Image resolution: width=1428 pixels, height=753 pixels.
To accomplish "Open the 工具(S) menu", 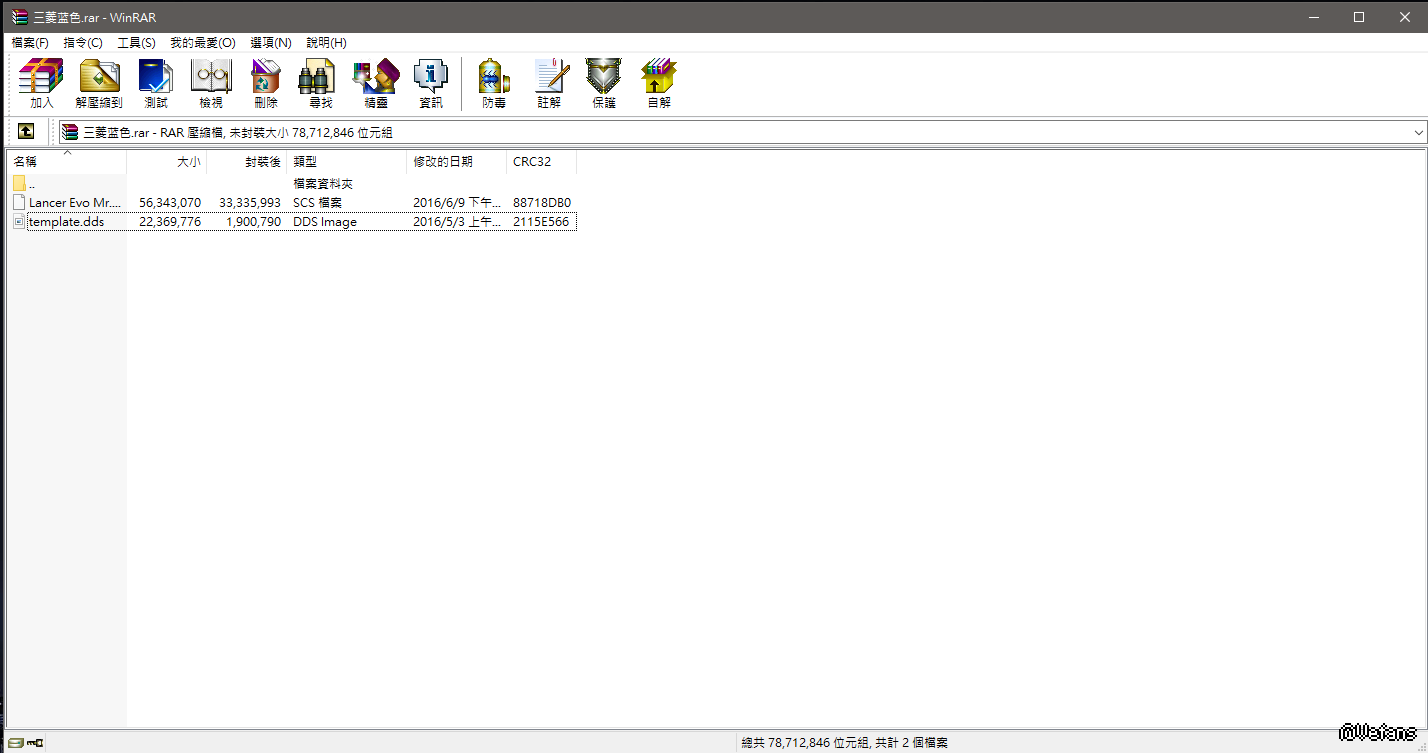I will point(136,43).
